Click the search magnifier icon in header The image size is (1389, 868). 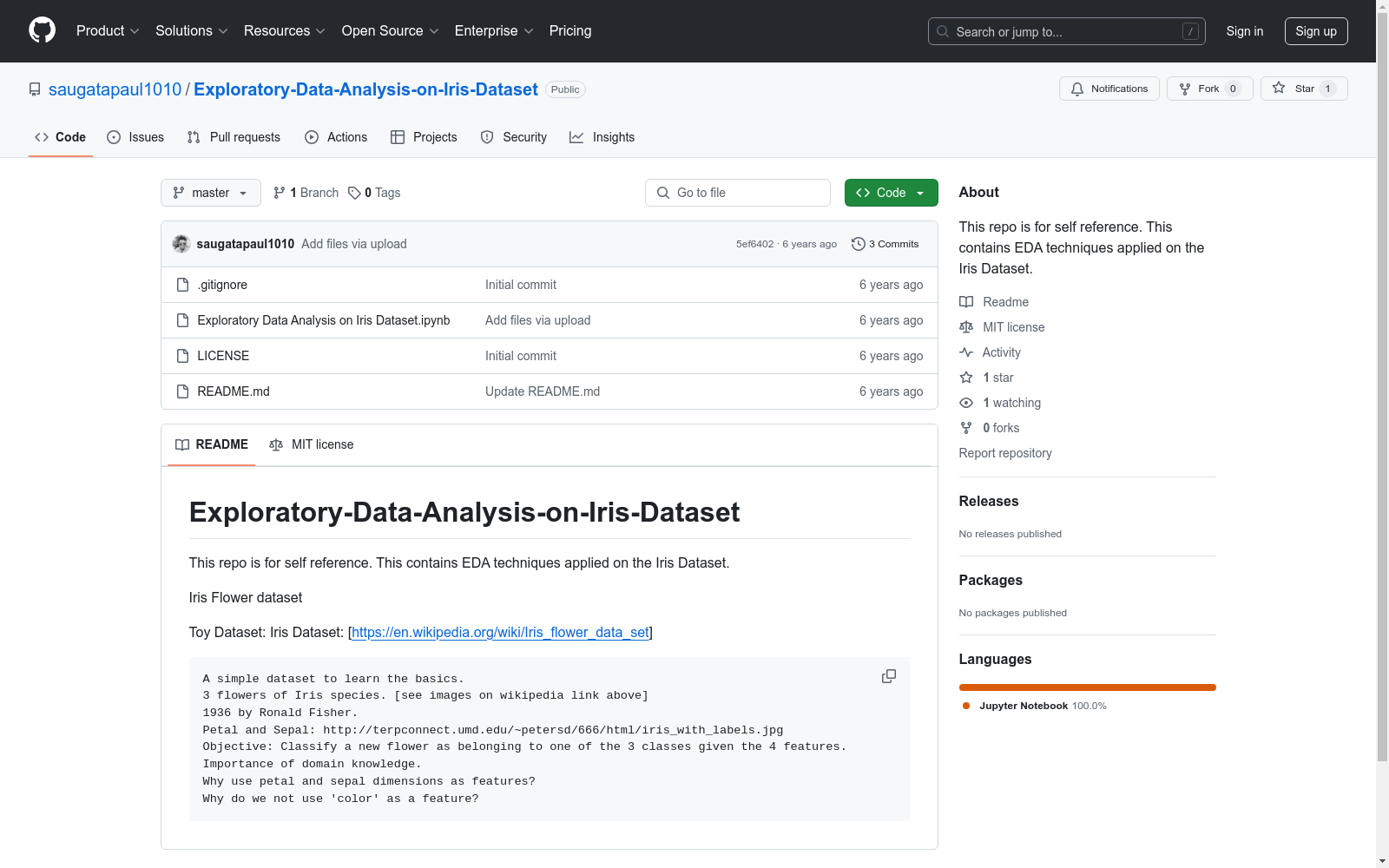tap(943, 31)
